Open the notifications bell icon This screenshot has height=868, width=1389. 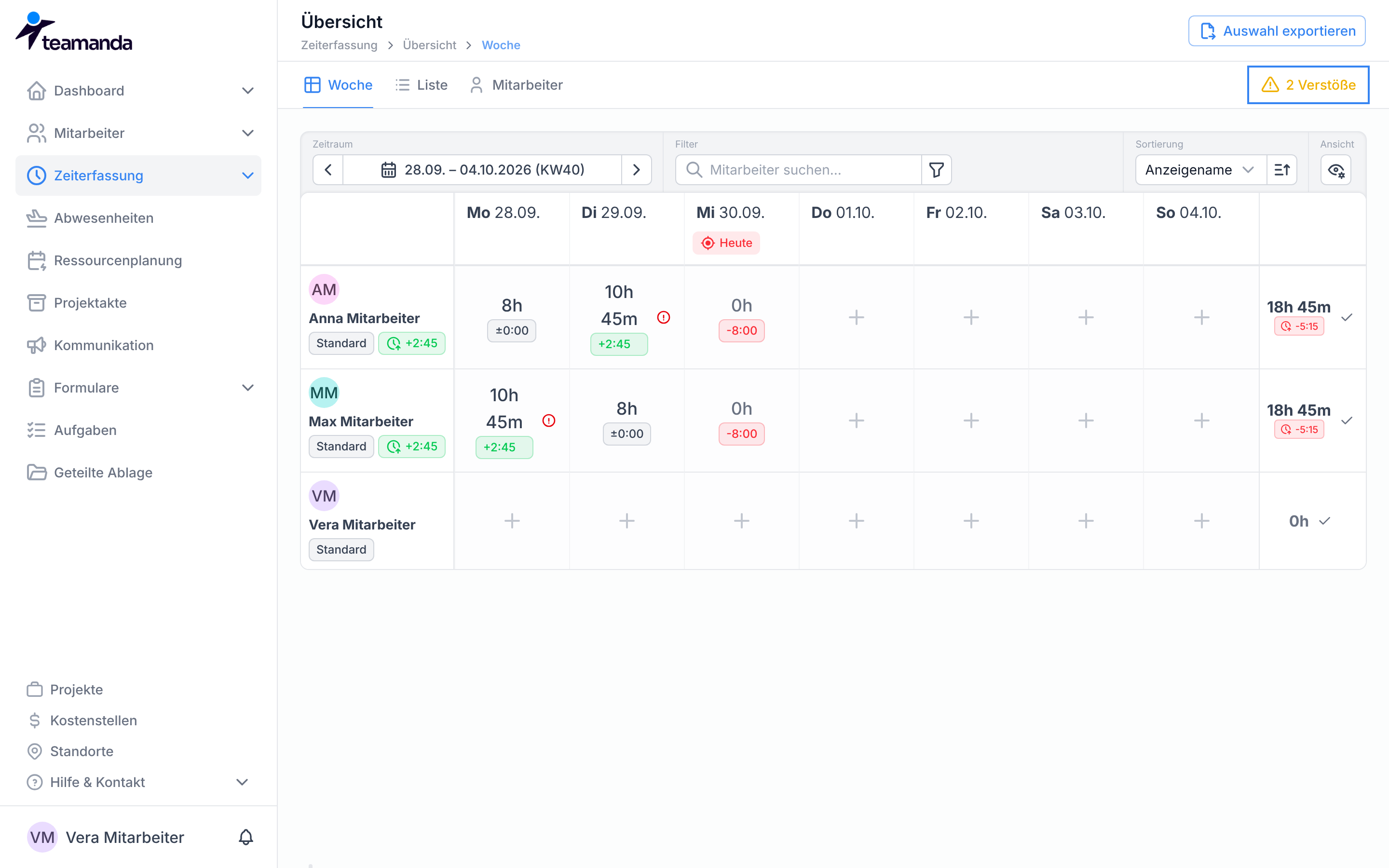(x=245, y=837)
